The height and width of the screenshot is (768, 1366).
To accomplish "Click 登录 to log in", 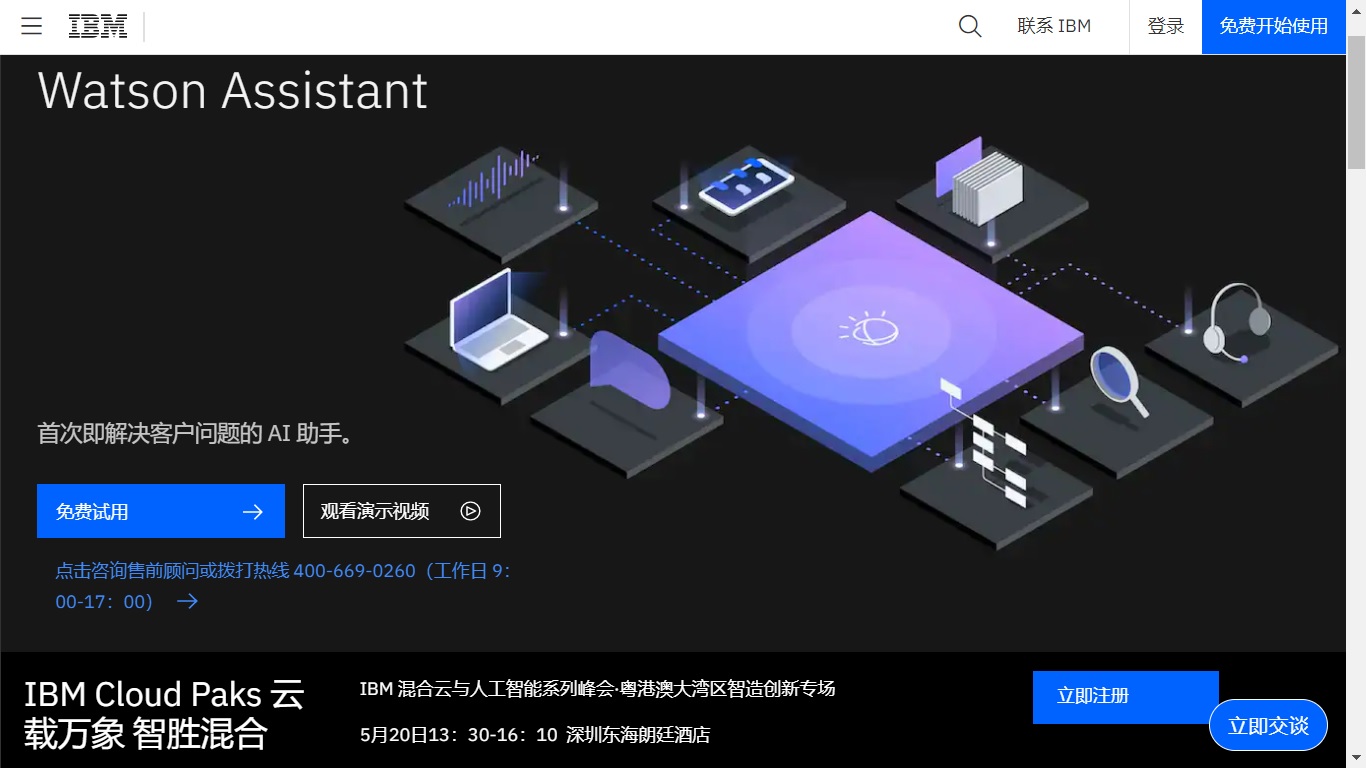I will pyautogui.click(x=1165, y=27).
